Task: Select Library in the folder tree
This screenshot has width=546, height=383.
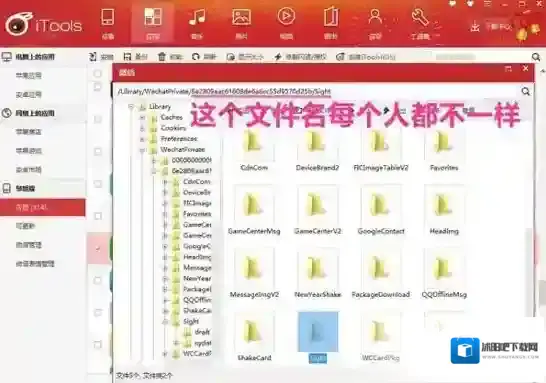Action: [160, 107]
